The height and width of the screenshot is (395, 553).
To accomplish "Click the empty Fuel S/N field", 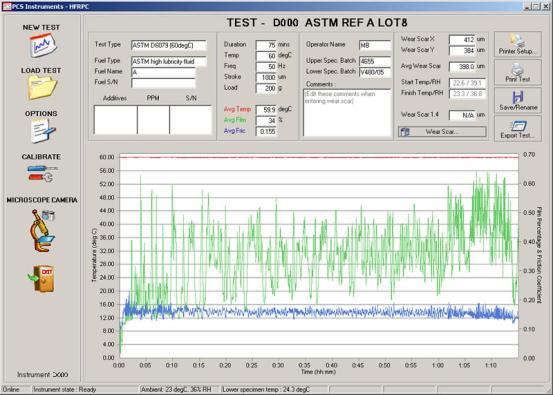I will (x=163, y=83).
